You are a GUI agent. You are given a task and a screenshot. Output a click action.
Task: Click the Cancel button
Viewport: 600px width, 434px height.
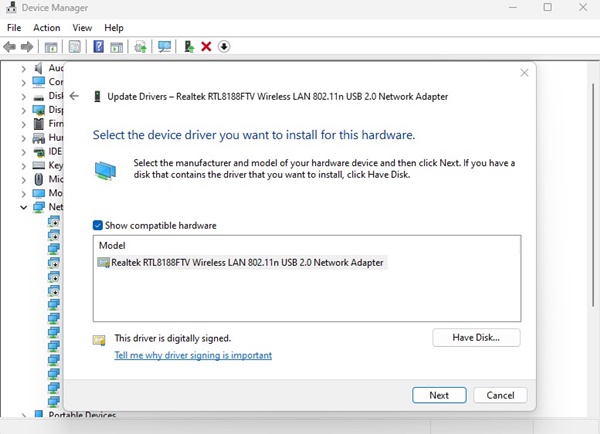click(500, 395)
